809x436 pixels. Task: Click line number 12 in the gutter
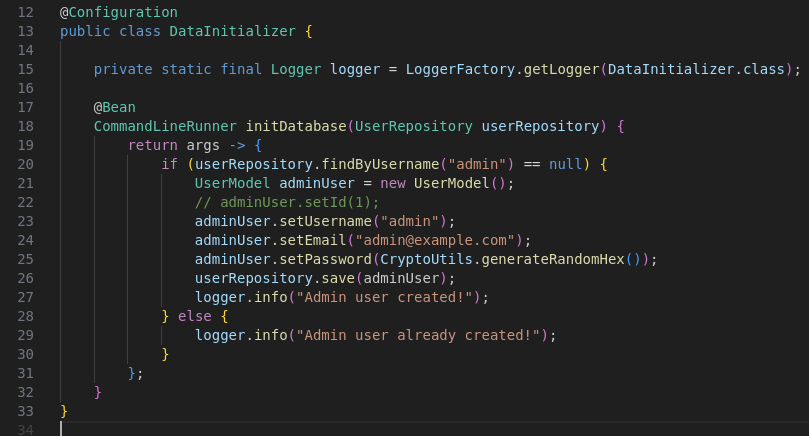25,12
